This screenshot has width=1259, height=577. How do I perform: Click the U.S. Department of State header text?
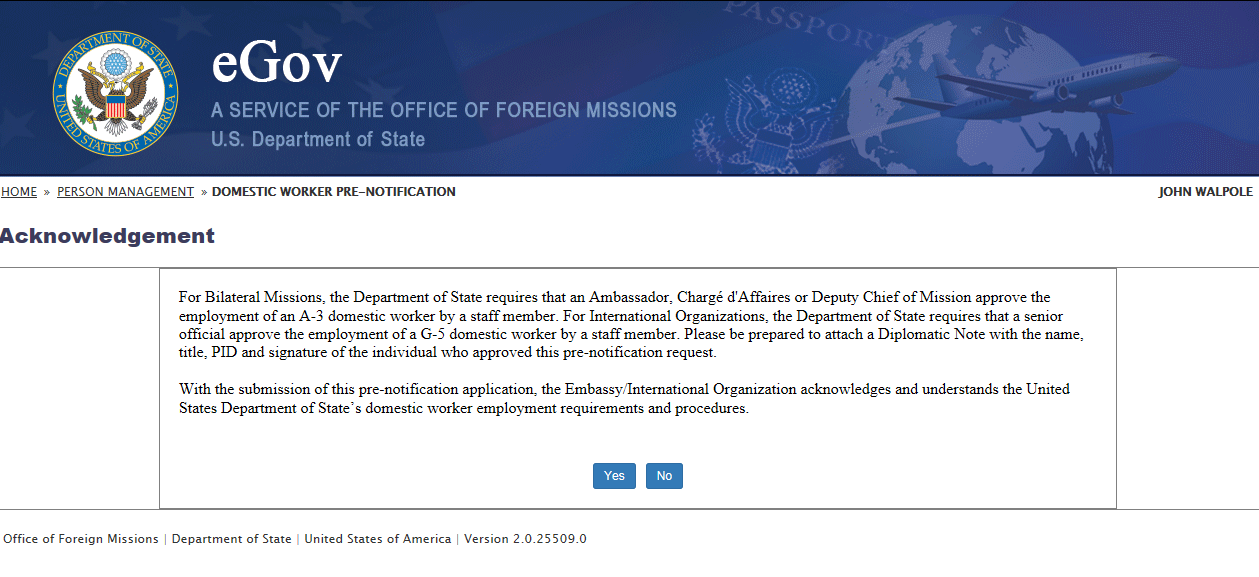[318, 140]
